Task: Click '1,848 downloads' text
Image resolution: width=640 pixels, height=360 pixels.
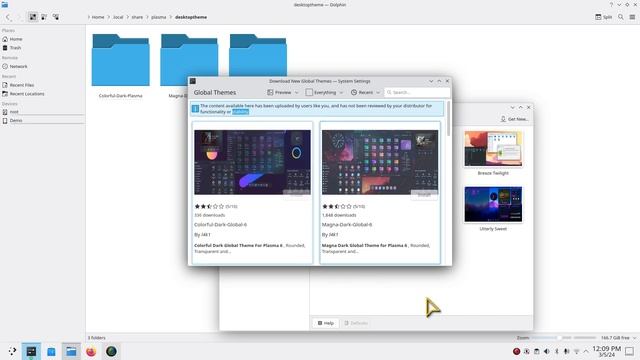Action: [x=339, y=215]
